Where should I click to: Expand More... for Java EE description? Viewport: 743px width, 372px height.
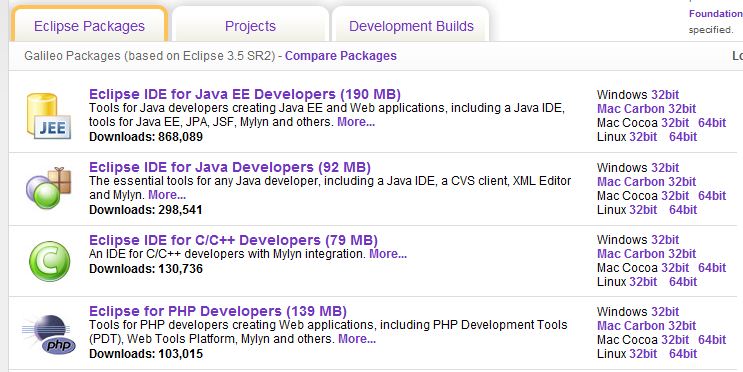pos(356,122)
